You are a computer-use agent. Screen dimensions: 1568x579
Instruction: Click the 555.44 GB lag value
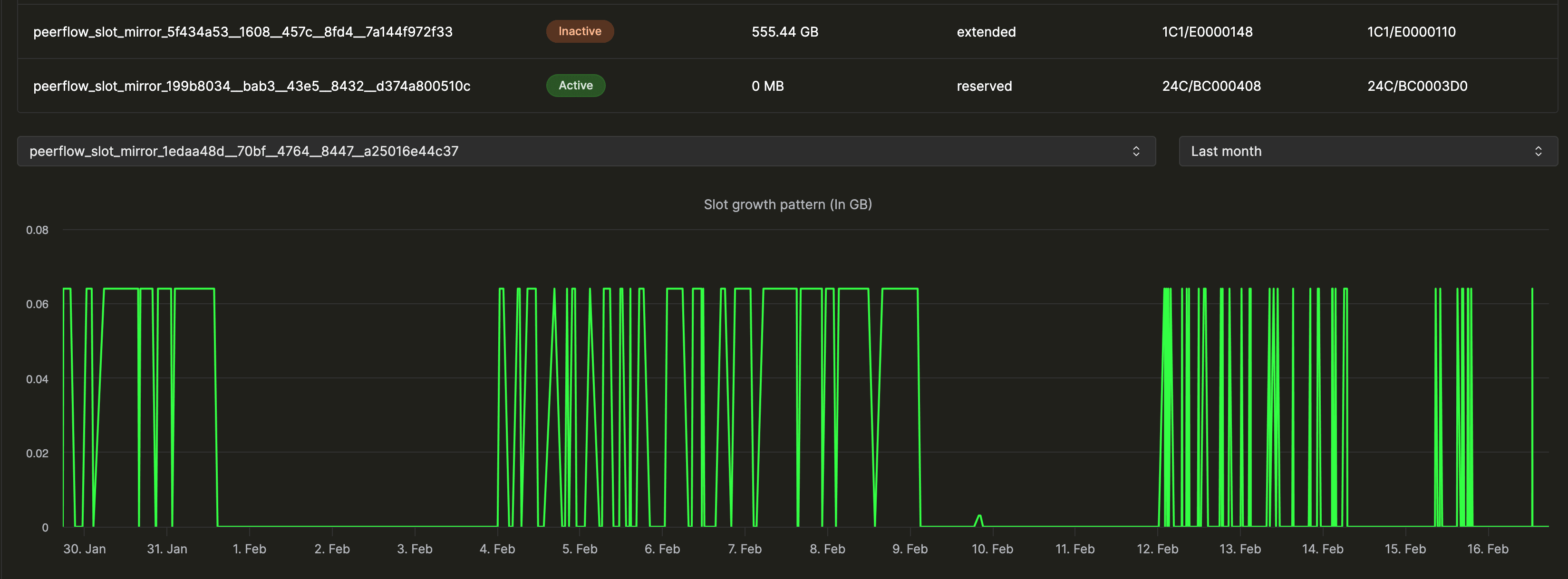point(784,32)
